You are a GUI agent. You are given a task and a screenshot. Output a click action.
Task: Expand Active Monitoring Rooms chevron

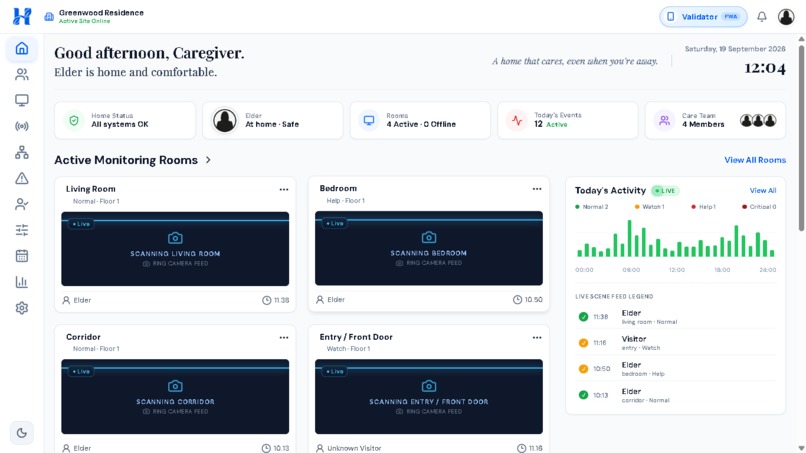tap(208, 160)
